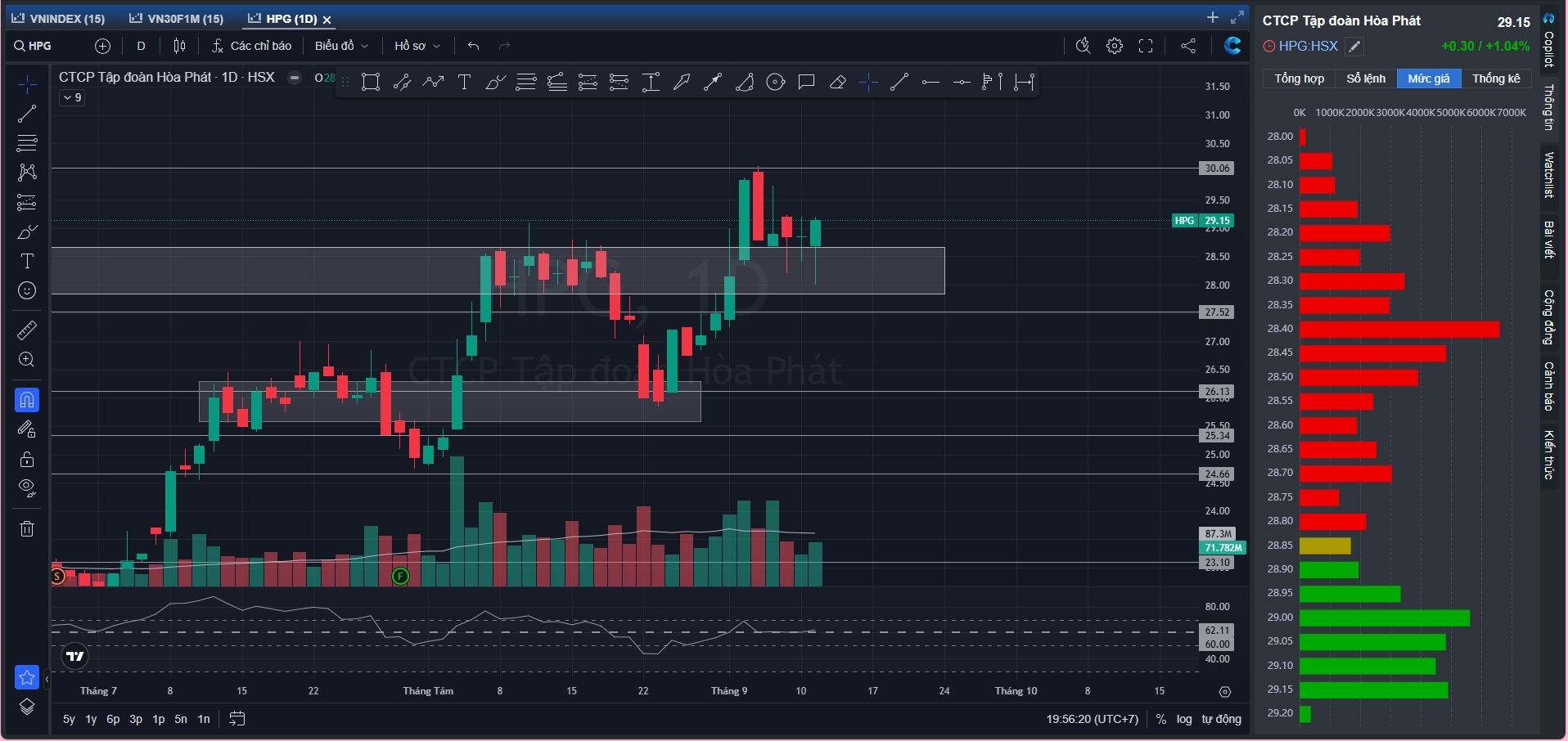Toggle auto scale (tự động)
The height and width of the screenshot is (741, 1568).
click(1221, 719)
